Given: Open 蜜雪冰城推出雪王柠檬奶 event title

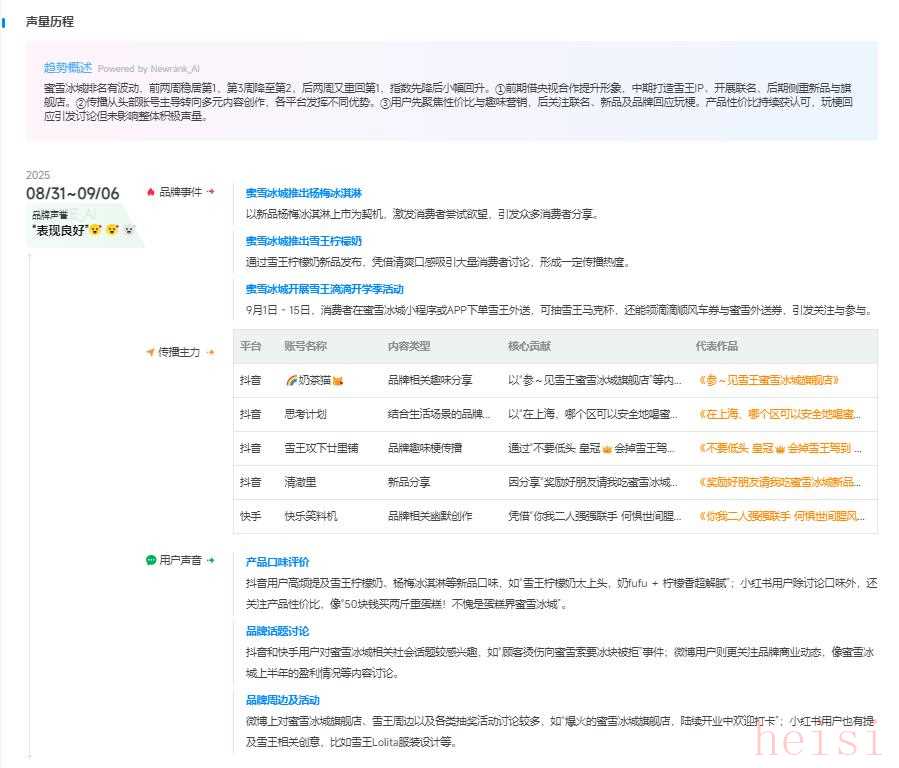Looking at the screenshot, I should tap(303, 241).
